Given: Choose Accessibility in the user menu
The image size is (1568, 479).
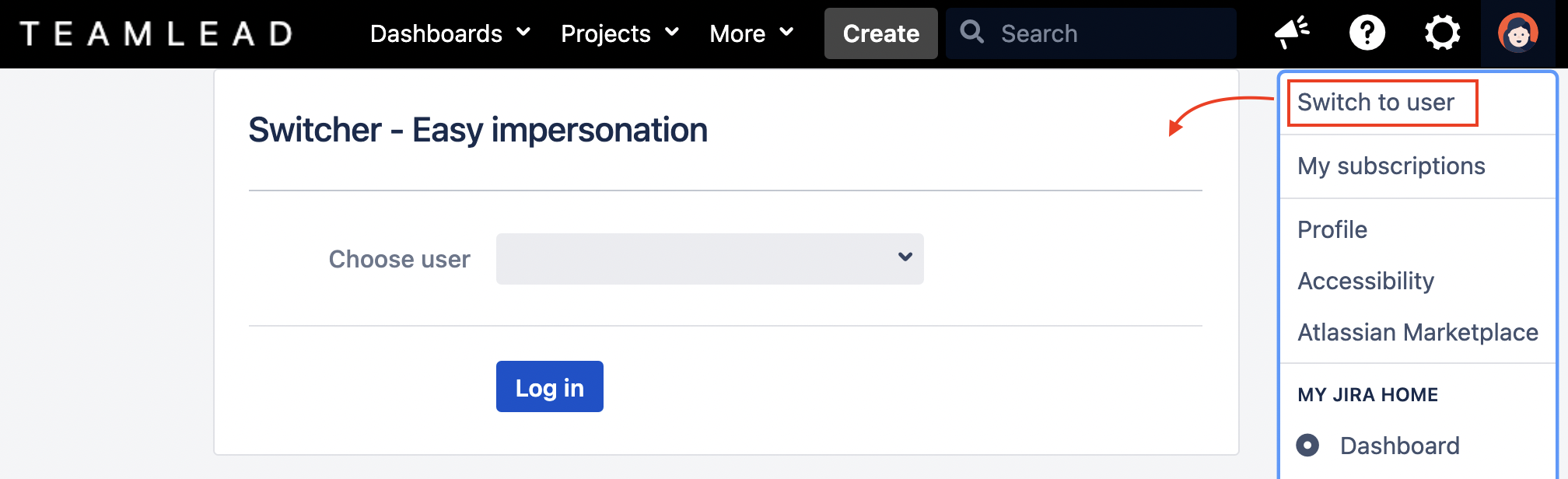Looking at the screenshot, I should click(1366, 281).
